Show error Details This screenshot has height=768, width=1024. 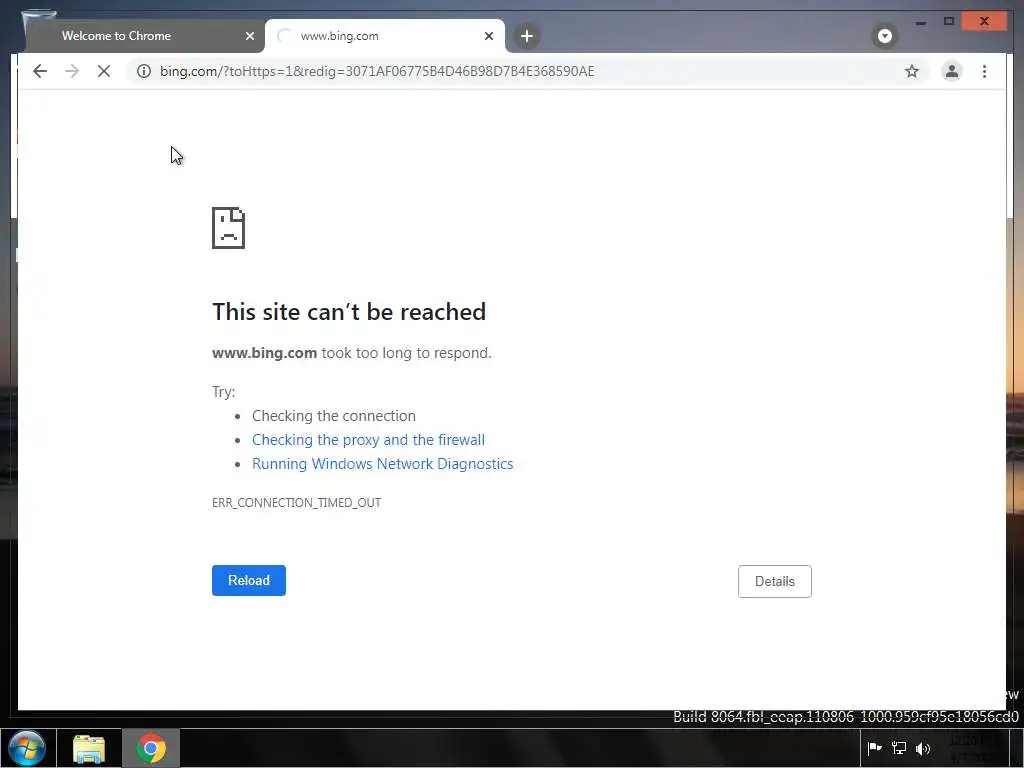pyautogui.click(x=775, y=581)
